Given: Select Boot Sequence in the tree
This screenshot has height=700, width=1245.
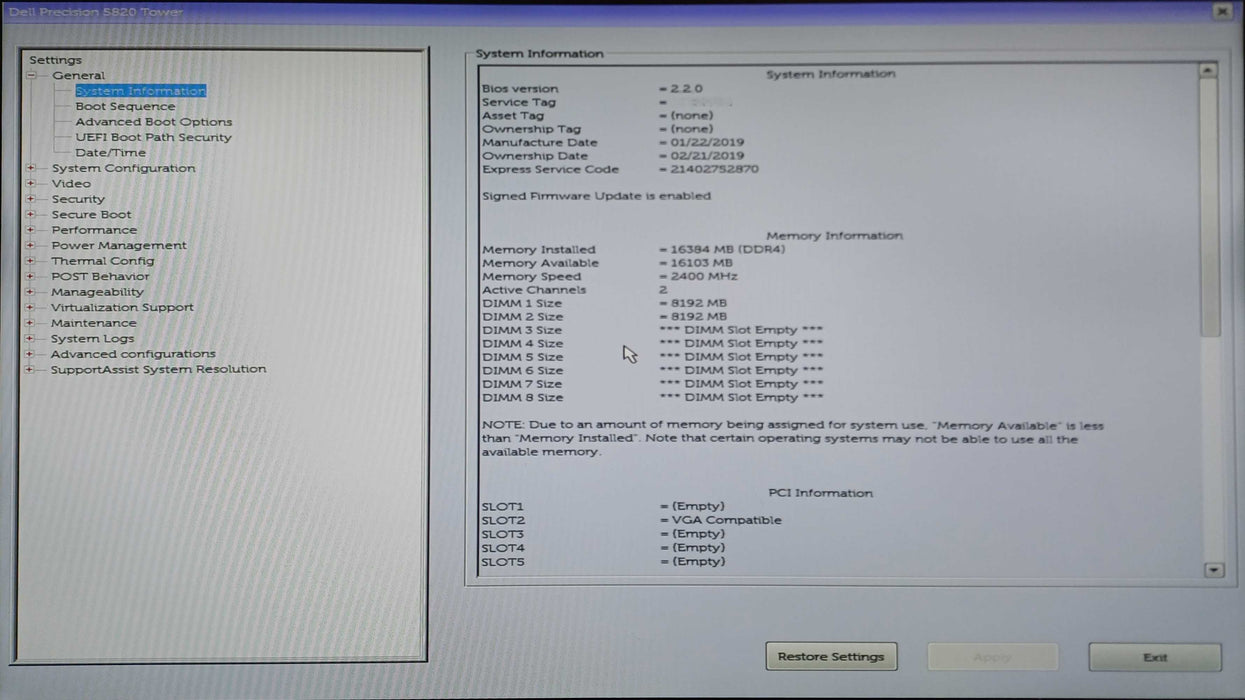Looking at the screenshot, I should (125, 106).
